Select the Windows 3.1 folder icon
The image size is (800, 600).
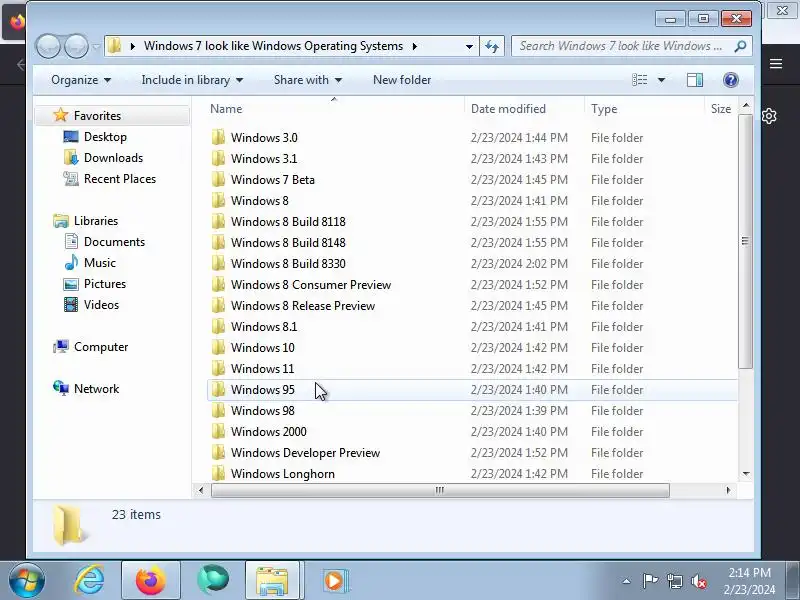(218, 158)
